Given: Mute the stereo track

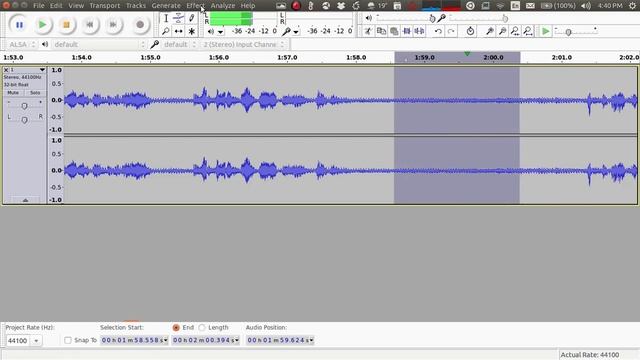Looking at the screenshot, I should point(13,93).
